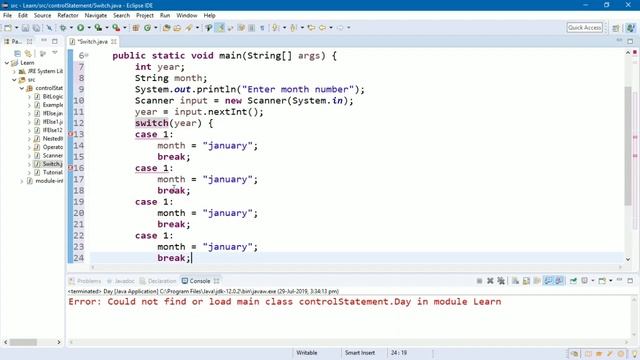Open New Console View dropdown arrow
The image size is (640, 360).
coord(611,281)
